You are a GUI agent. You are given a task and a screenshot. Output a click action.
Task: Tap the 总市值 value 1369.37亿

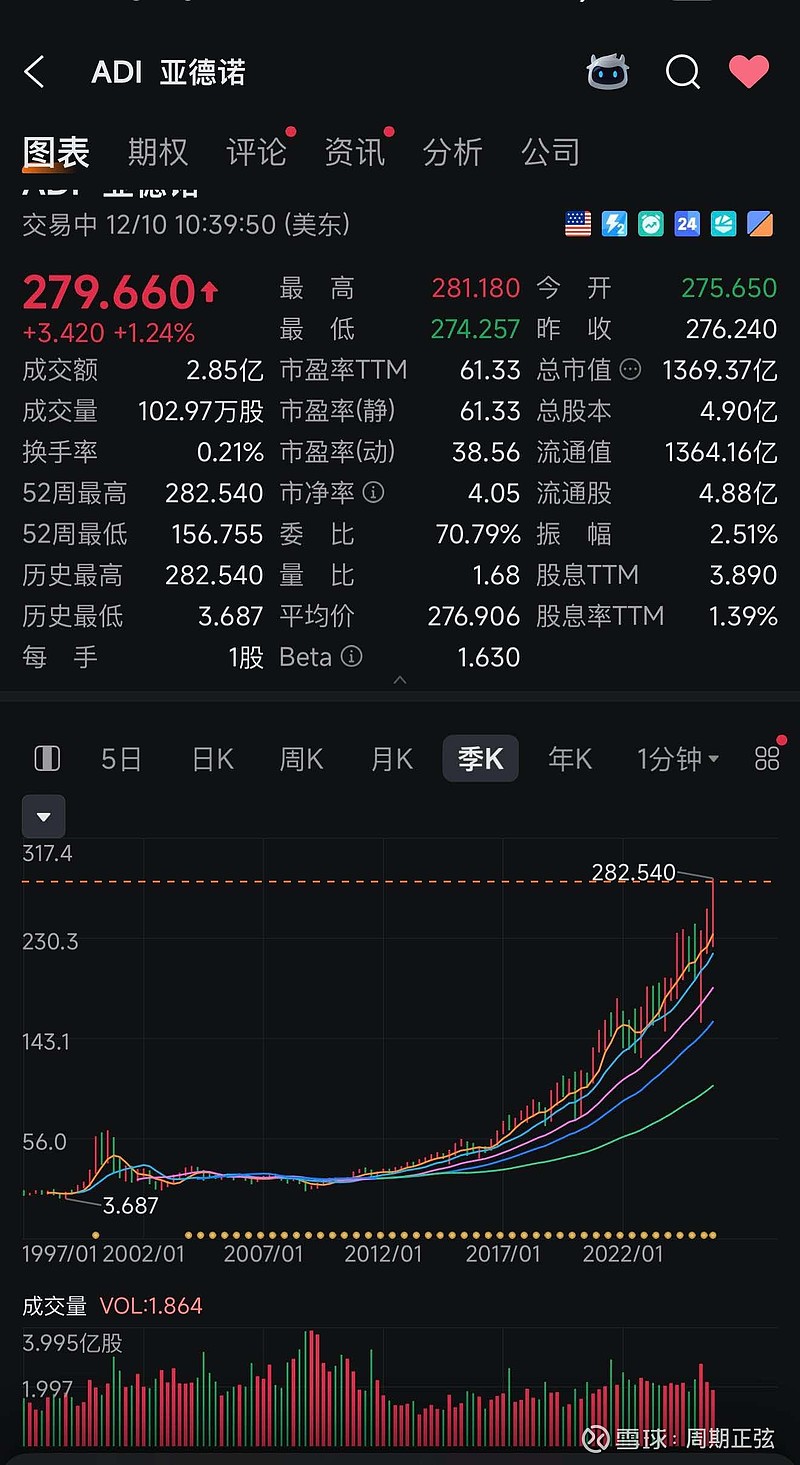coord(719,370)
